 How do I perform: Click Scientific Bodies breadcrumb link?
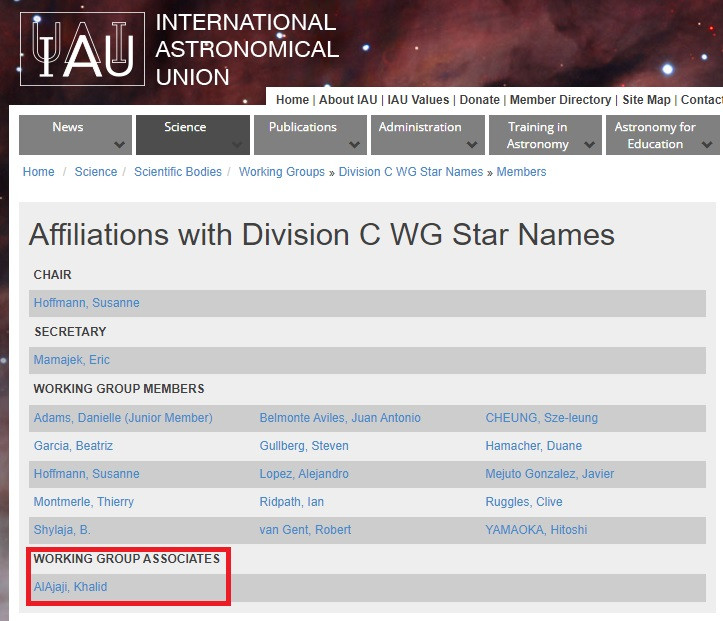[178, 172]
